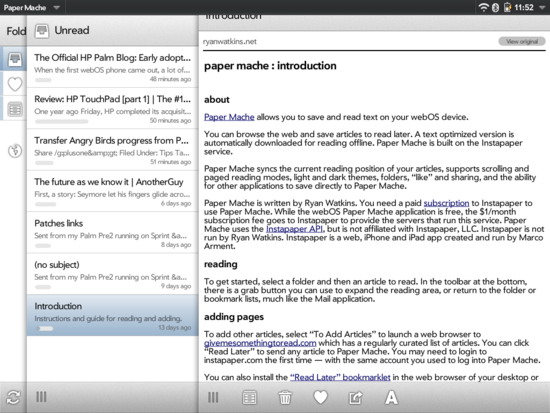Click progress bar under Review: HP TouchPad
550x413 pixels.
(x=62, y=121)
